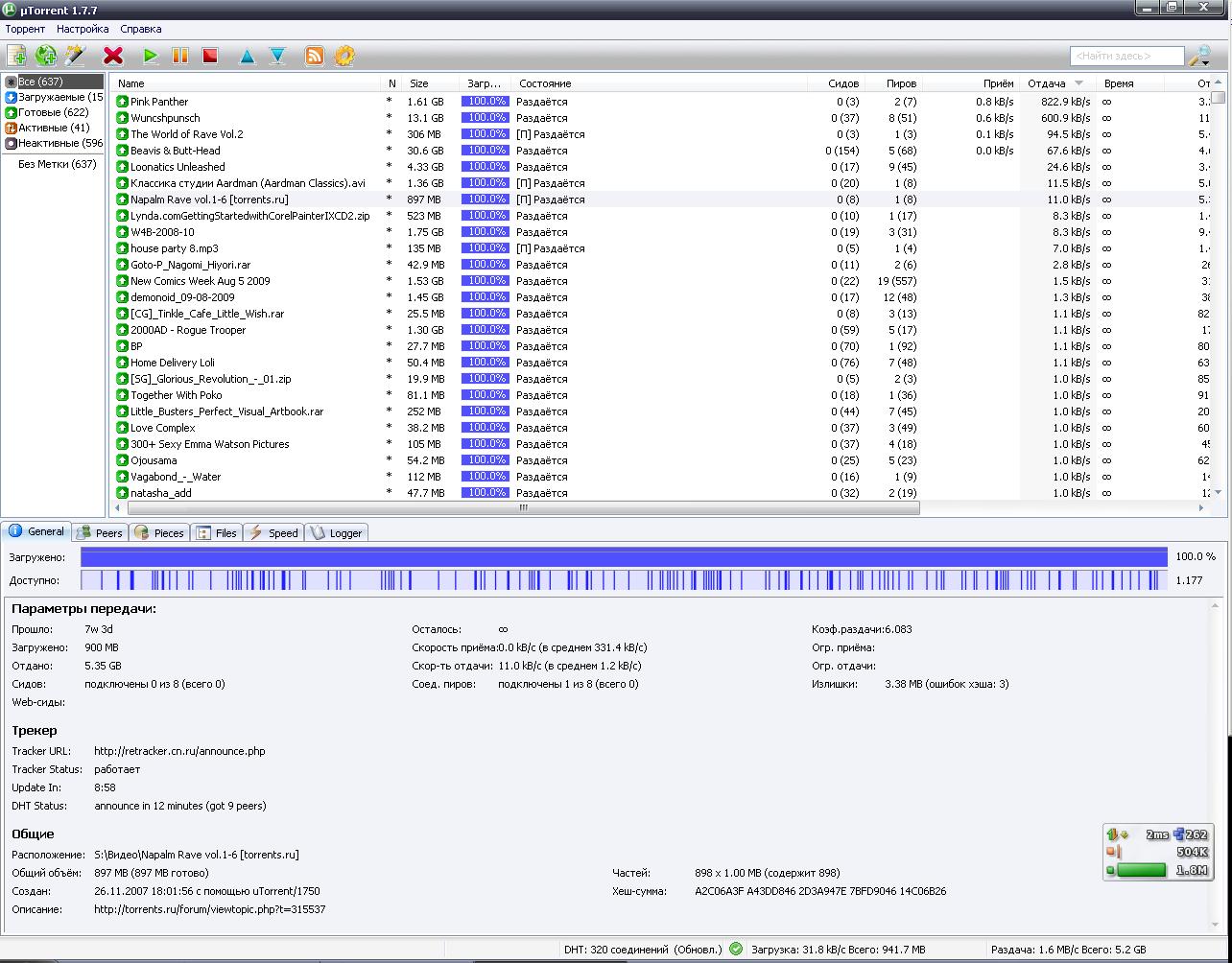Image resolution: width=1232 pixels, height=963 pixels.
Task: Select the Wuncshpunsch torrent
Action: (x=660, y=118)
